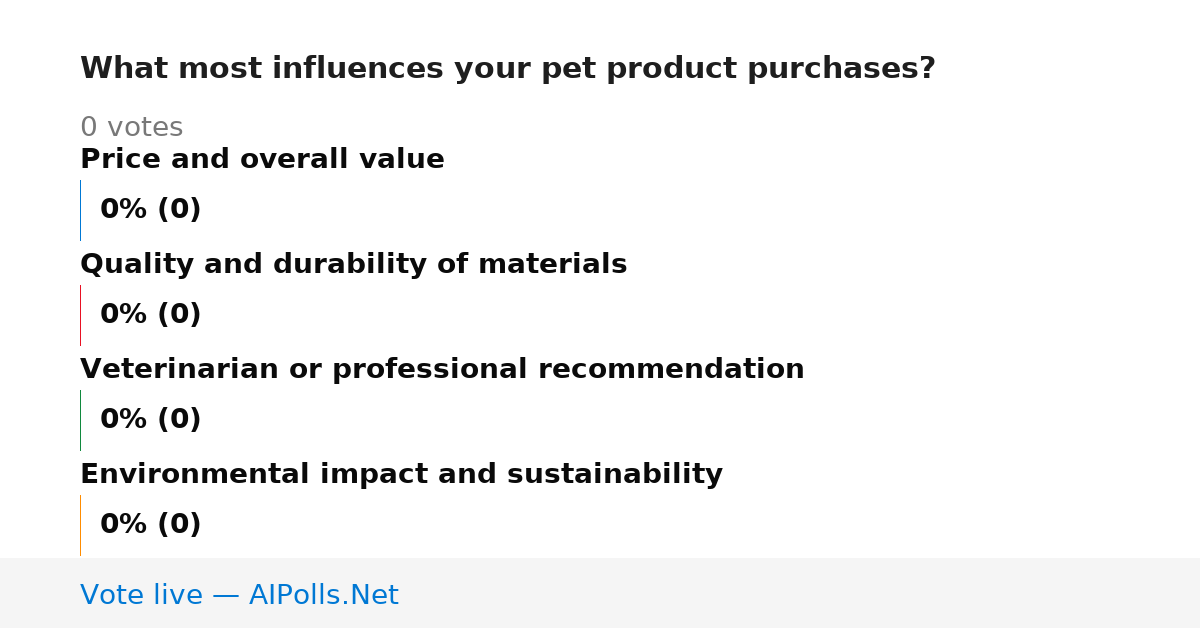
Task: Click the 0% (0) result under Veterinarian
Action: click(150, 420)
